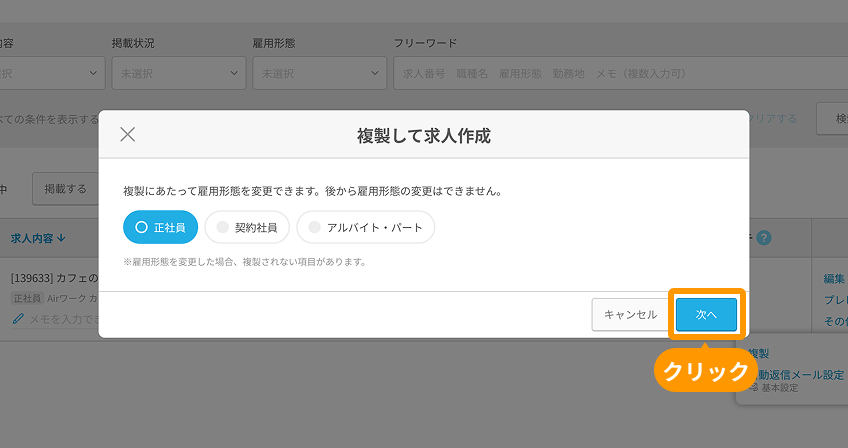Sort by 求人内容 column header

click(38, 238)
